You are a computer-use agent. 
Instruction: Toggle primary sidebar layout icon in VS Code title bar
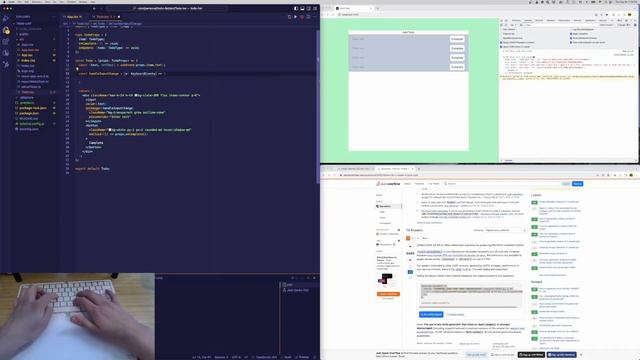(296, 8)
